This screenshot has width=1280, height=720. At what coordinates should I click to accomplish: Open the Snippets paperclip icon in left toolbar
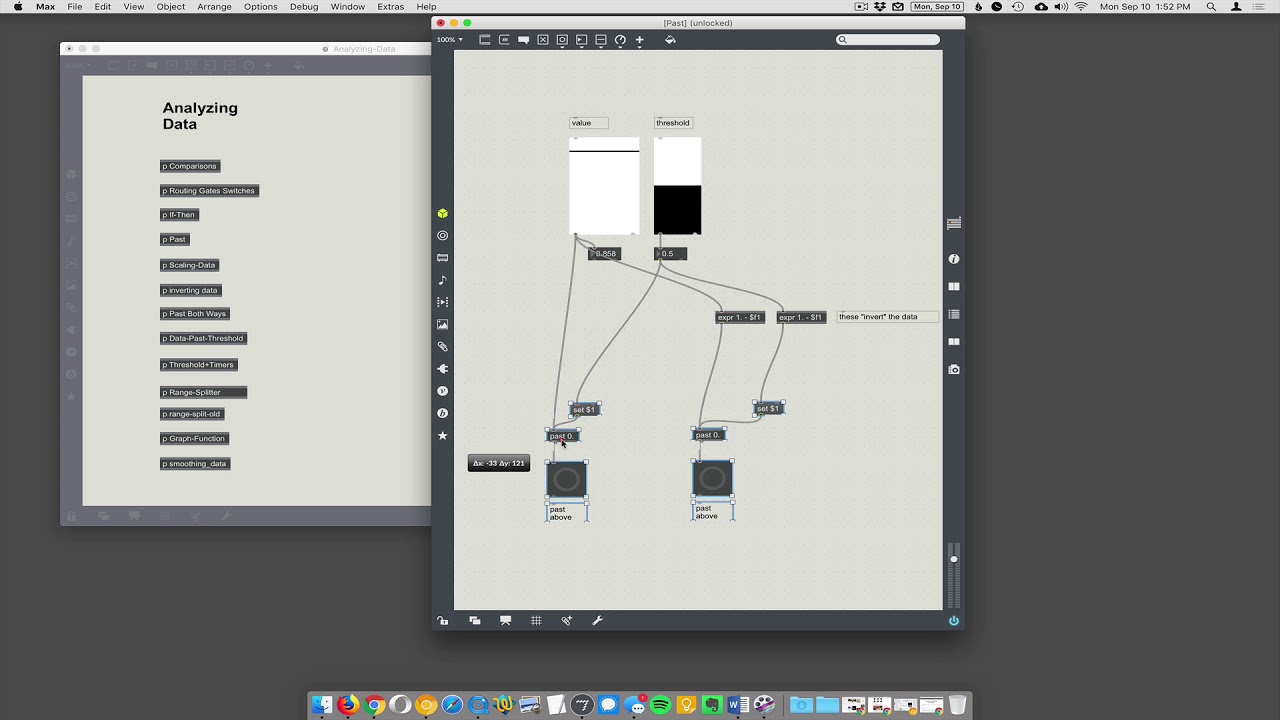point(443,347)
